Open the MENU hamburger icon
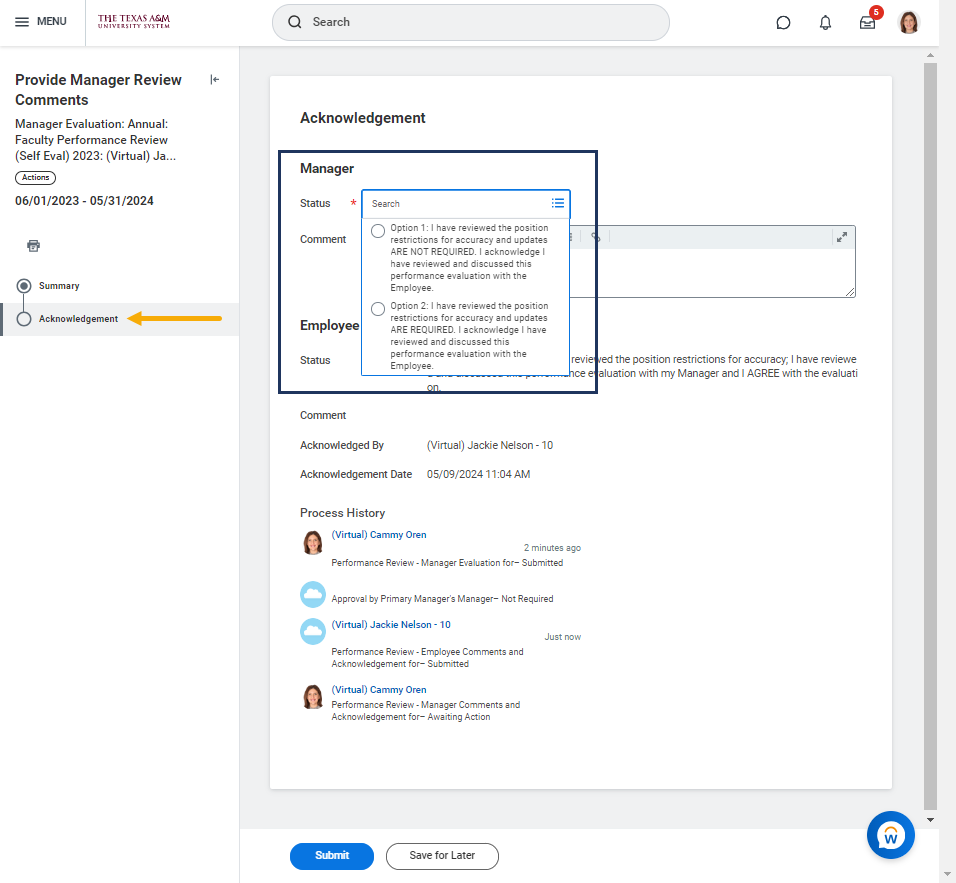956x883 pixels. (22, 22)
